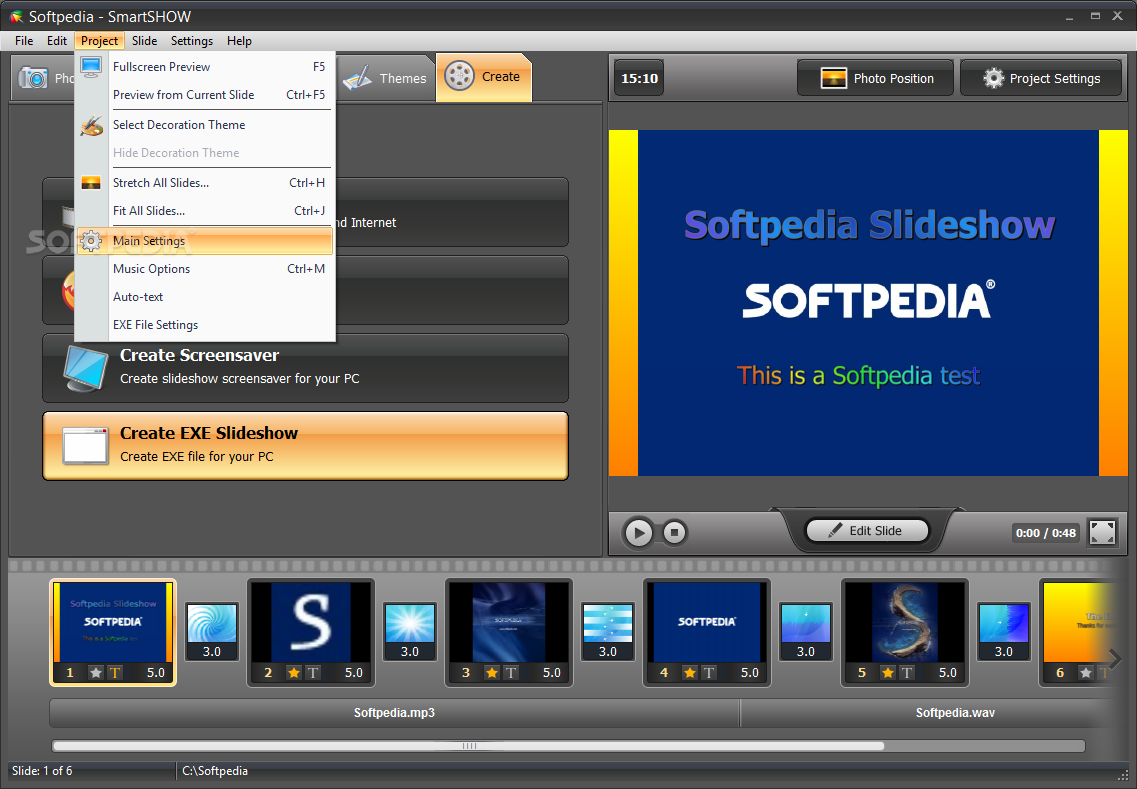Click the Main Settings gear icon

(x=91, y=241)
